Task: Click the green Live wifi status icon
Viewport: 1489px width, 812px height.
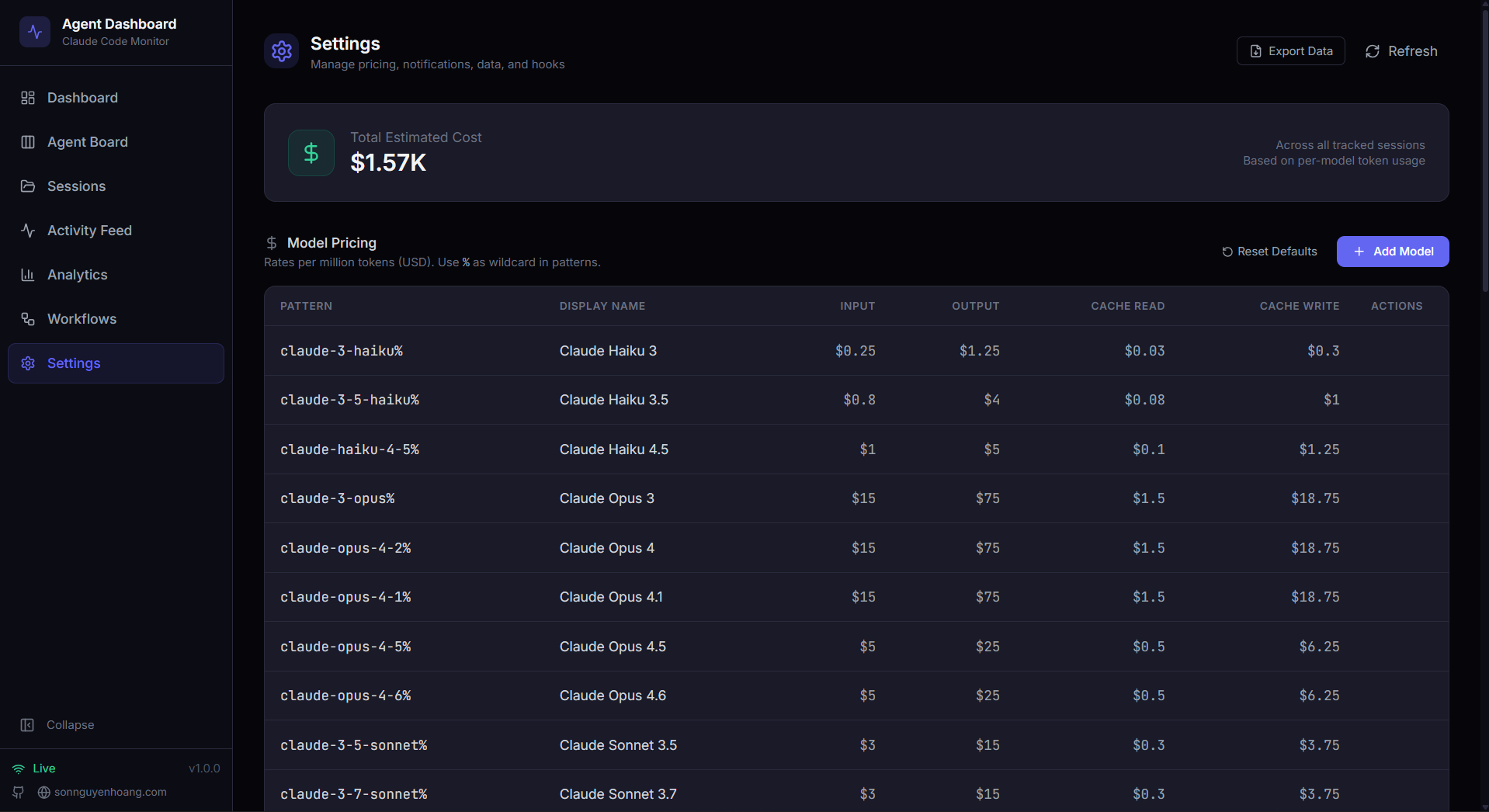Action: pos(19,769)
